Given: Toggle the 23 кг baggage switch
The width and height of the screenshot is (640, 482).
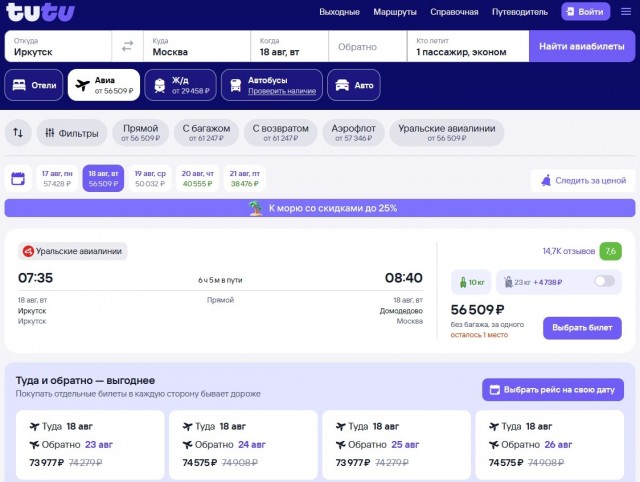Looking at the screenshot, I should point(604,281).
